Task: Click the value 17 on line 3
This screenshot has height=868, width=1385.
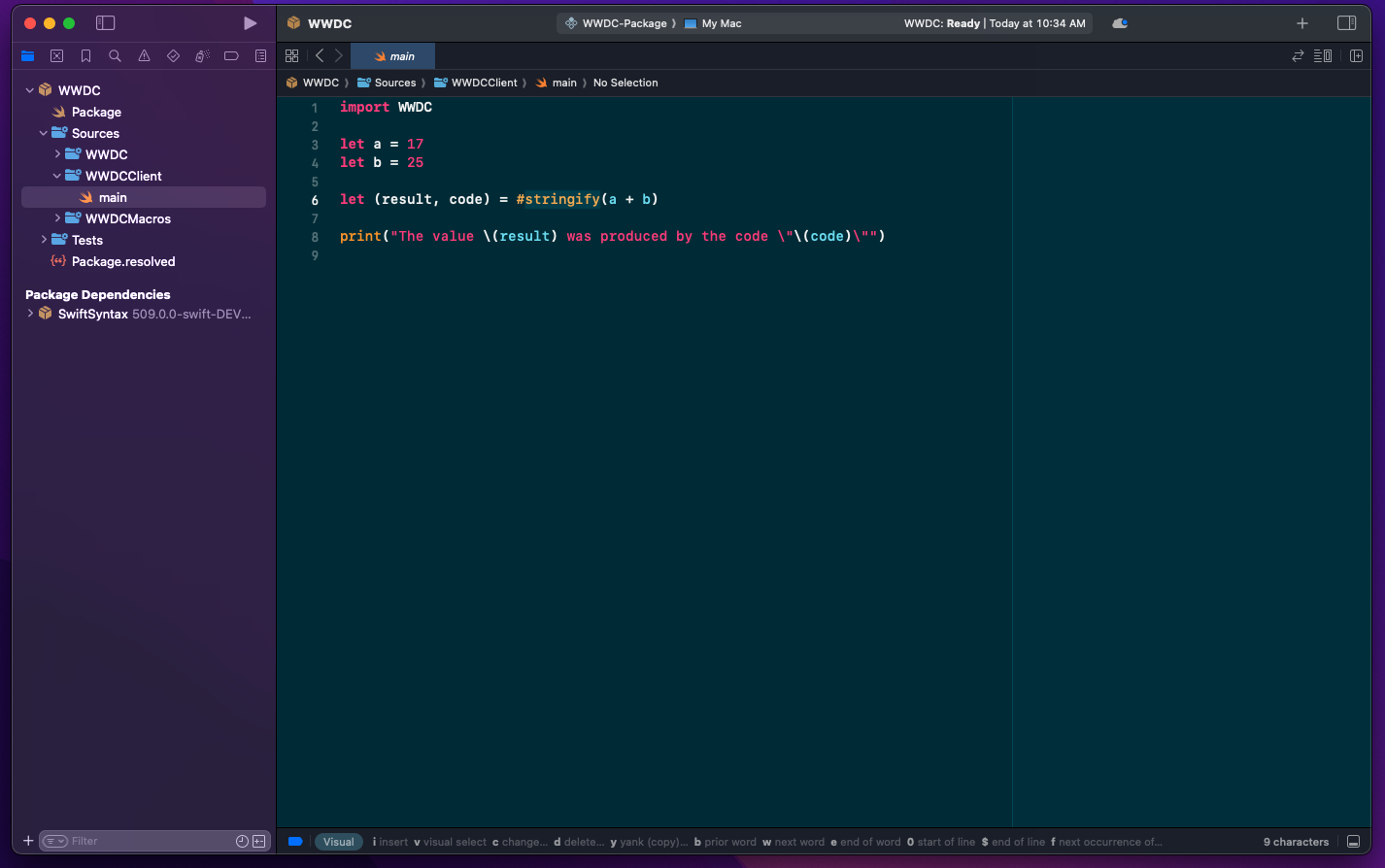Action: (415, 144)
